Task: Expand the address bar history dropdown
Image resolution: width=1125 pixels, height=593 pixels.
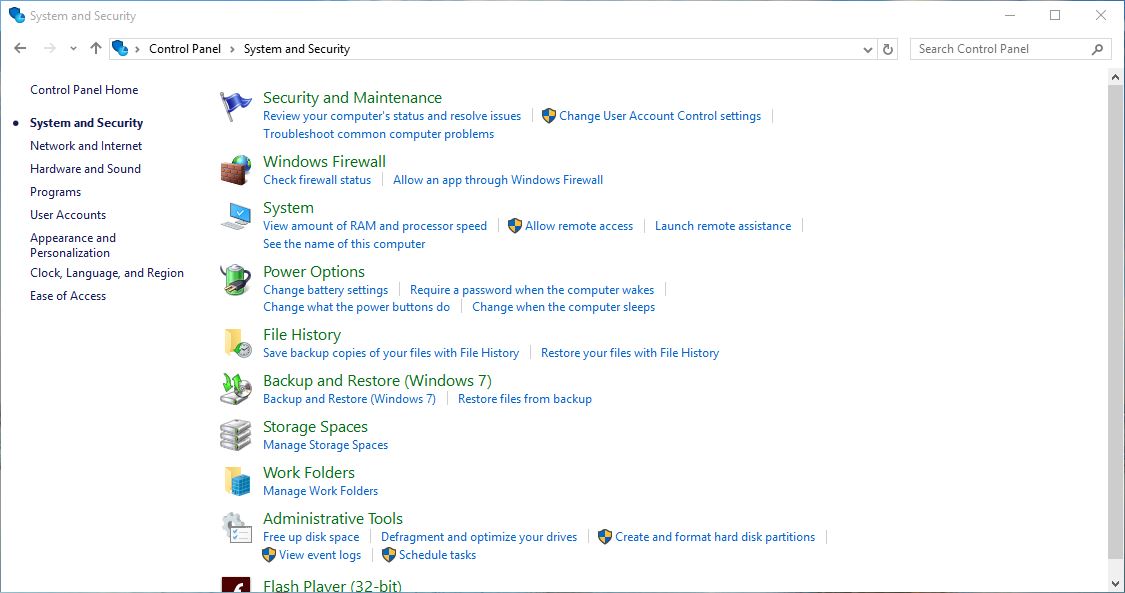Action: 867,49
